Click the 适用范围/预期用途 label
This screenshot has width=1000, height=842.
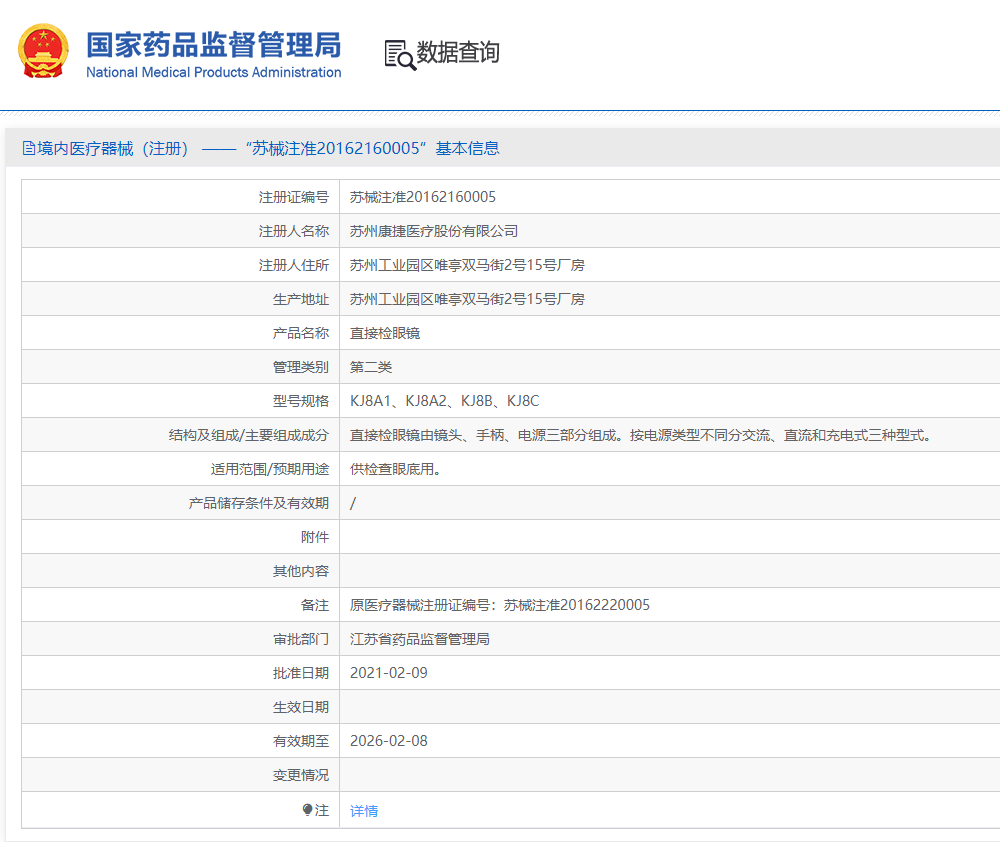pos(270,469)
